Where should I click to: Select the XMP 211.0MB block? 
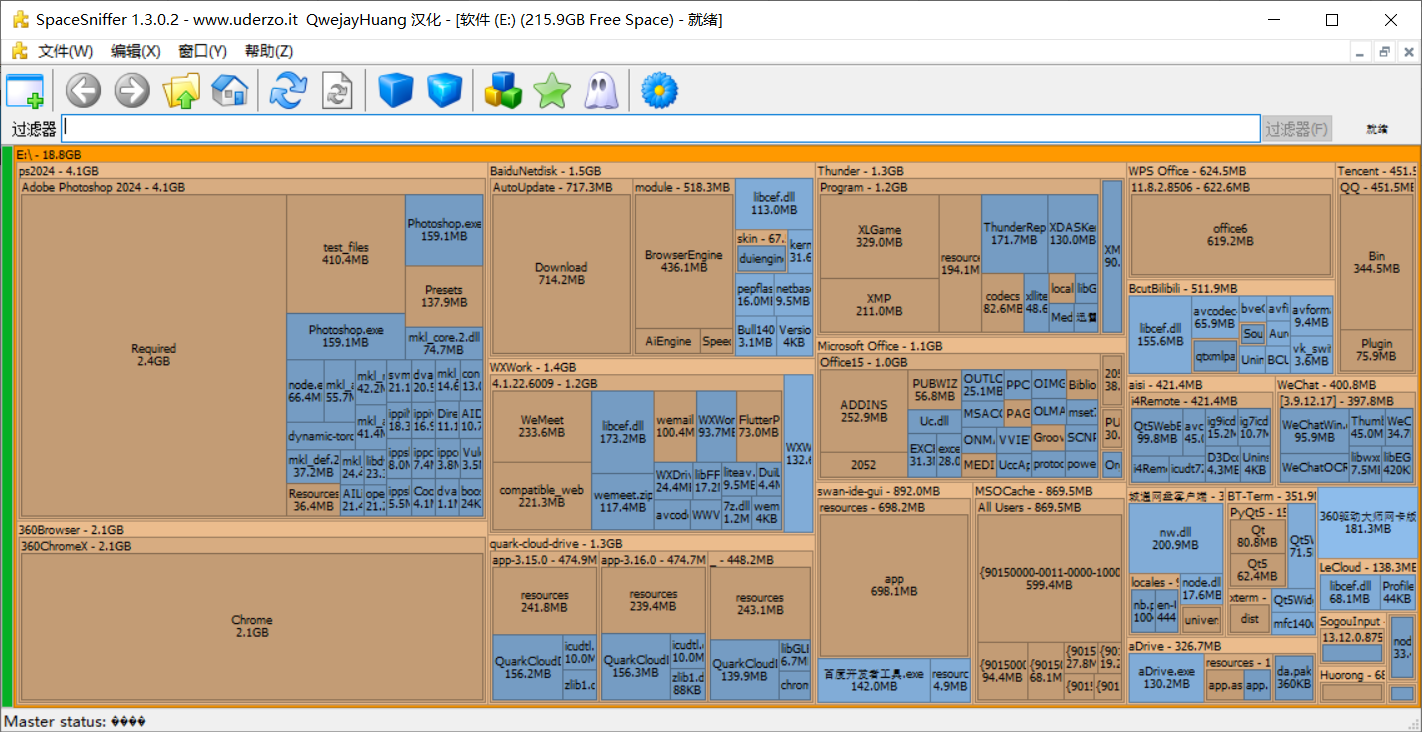coord(879,305)
